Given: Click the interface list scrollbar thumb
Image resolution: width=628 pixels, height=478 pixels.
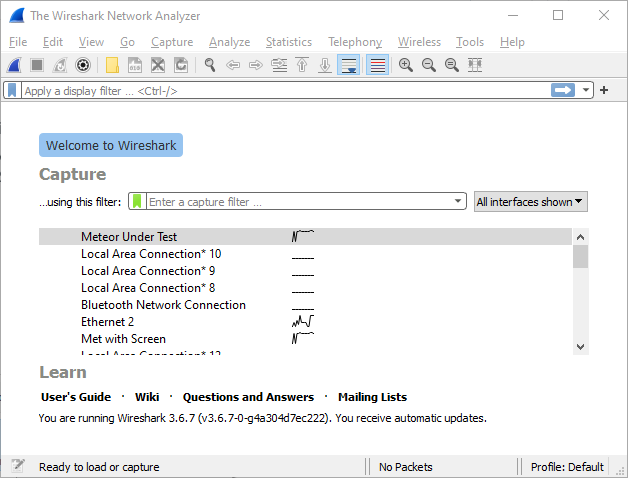Looking at the screenshot, I should pos(580,256).
